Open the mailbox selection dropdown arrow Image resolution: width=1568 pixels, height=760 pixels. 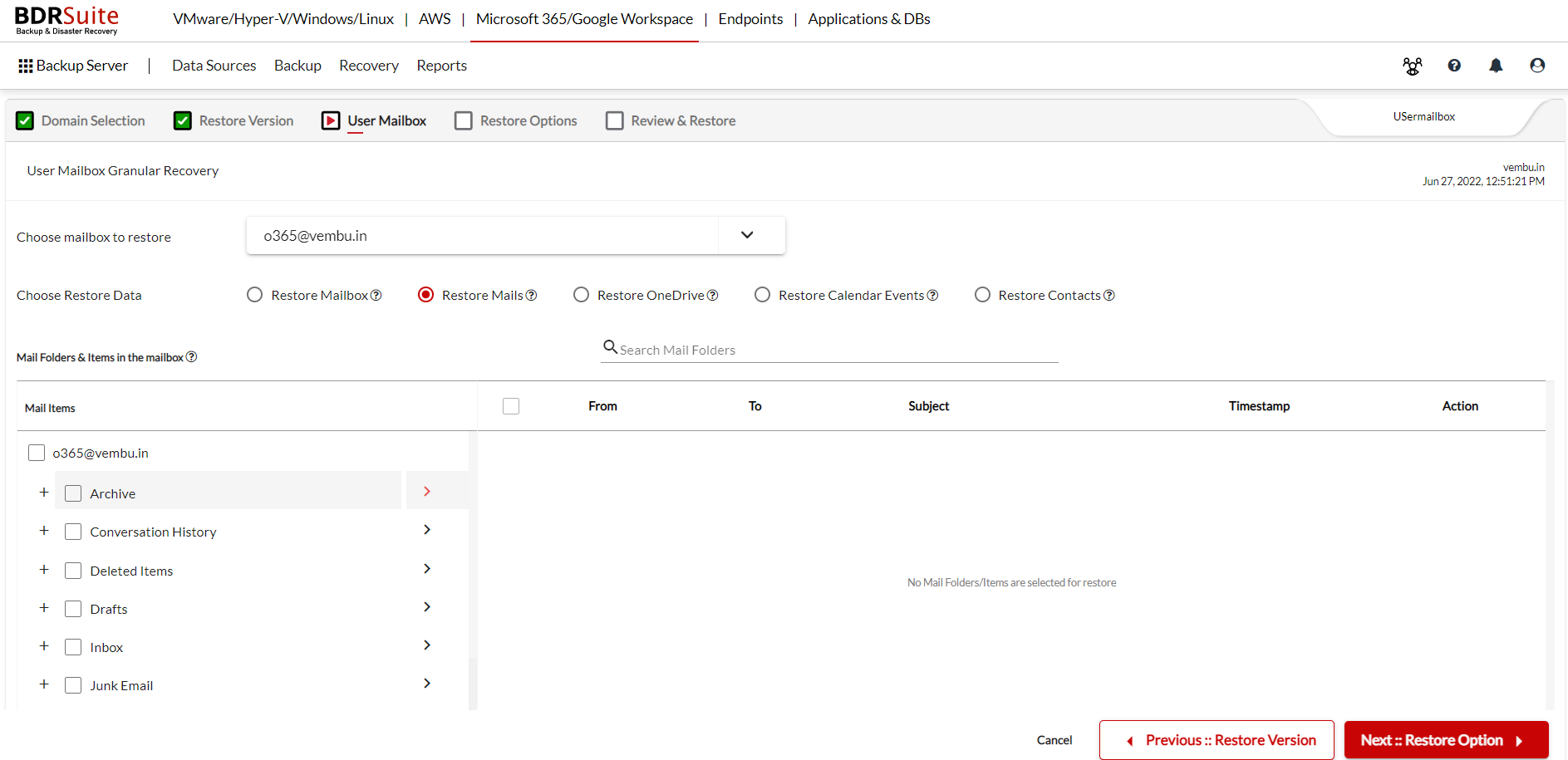click(747, 235)
